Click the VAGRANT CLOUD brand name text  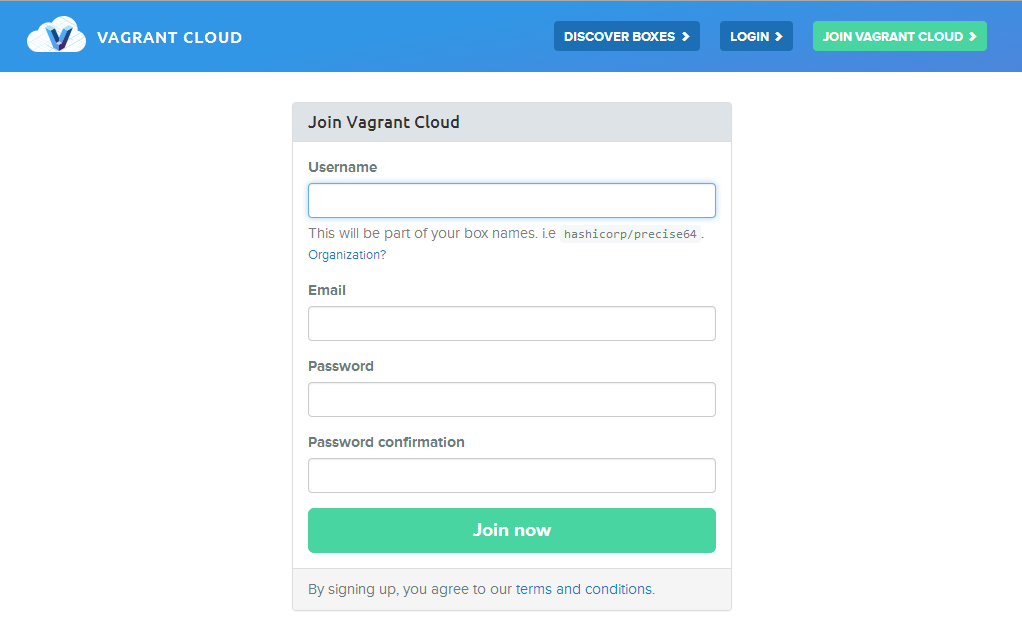point(169,38)
